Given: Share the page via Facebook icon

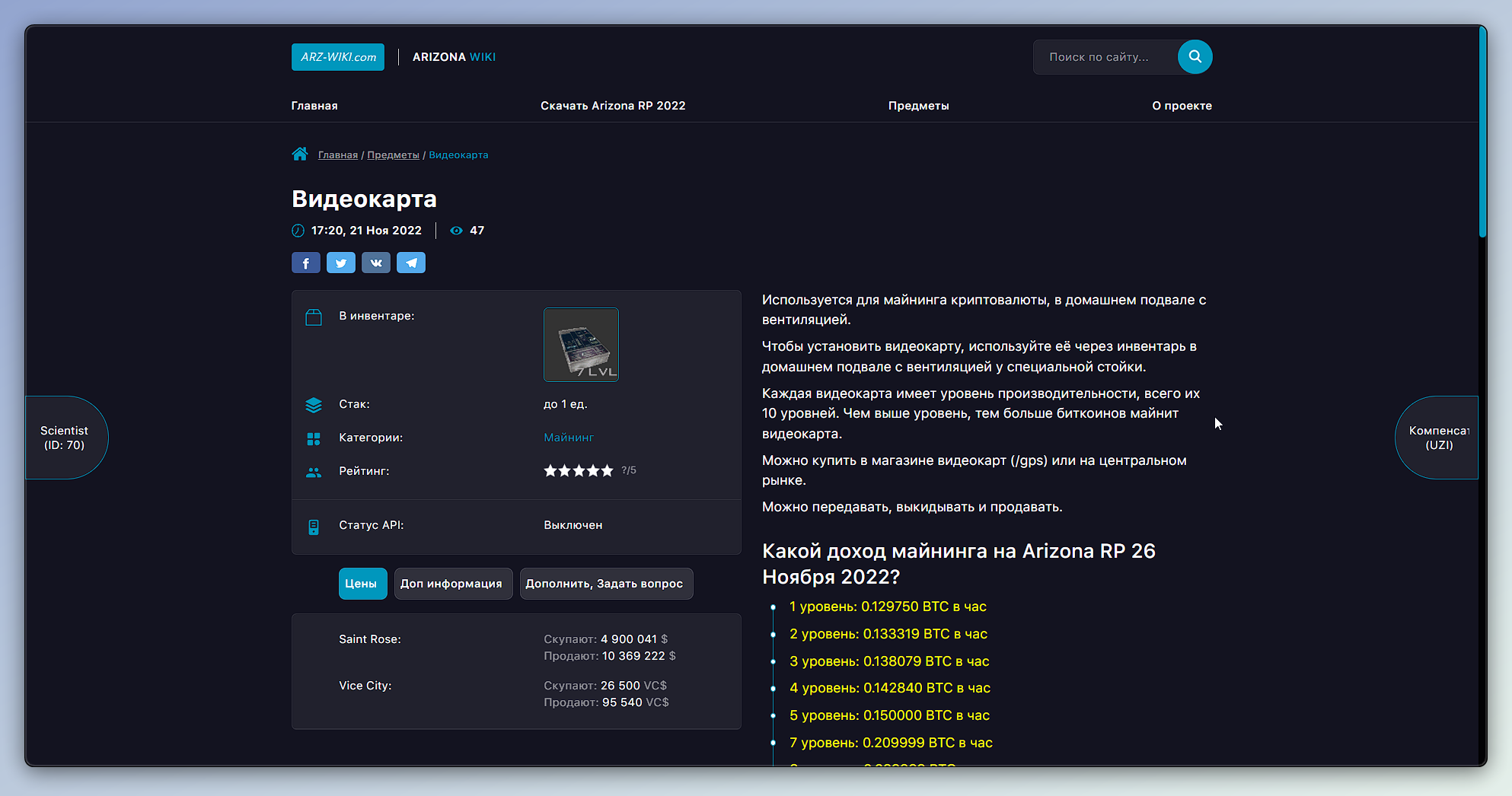Looking at the screenshot, I should (x=306, y=263).
